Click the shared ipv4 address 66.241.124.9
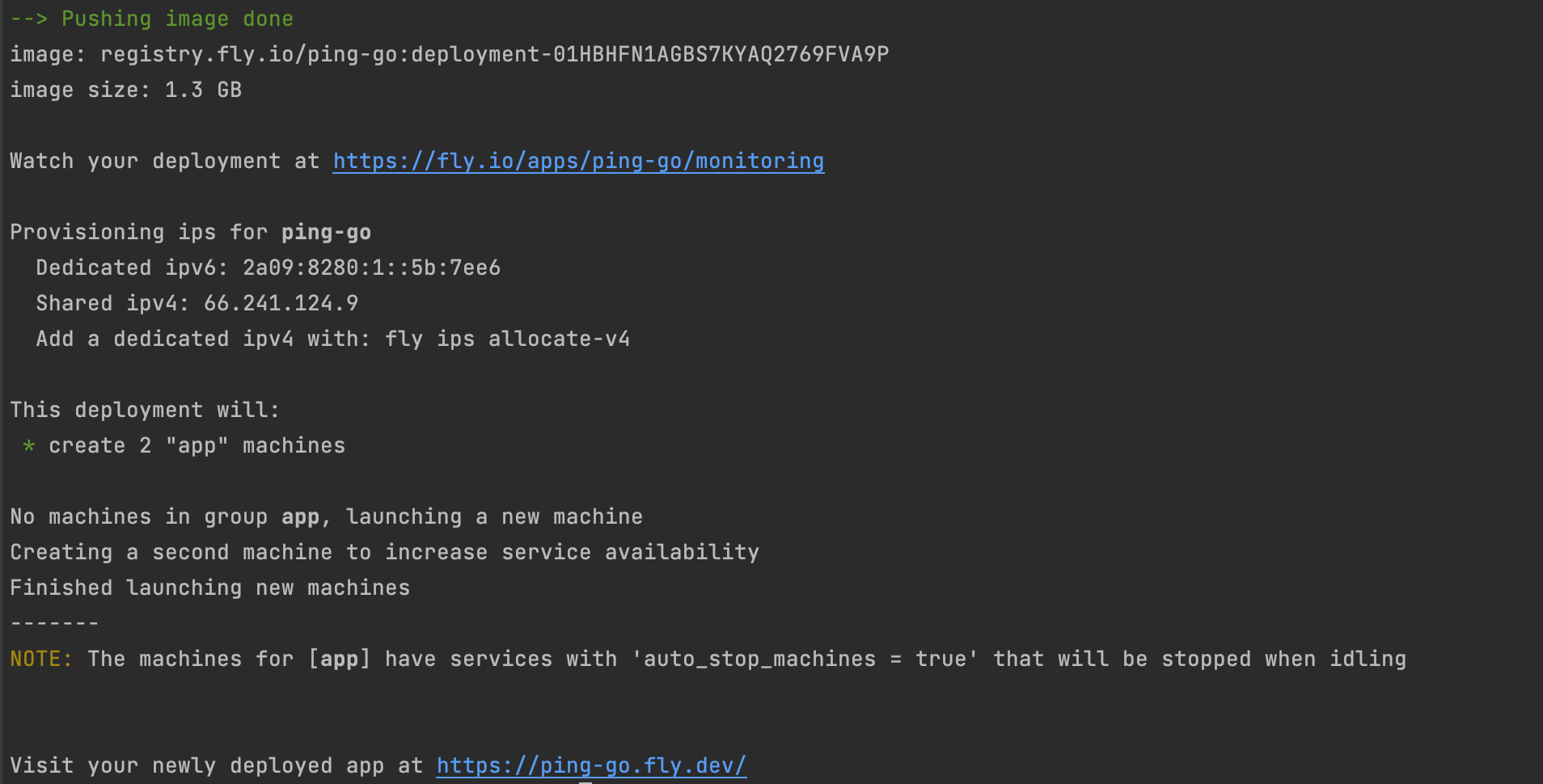 point(281,303)
